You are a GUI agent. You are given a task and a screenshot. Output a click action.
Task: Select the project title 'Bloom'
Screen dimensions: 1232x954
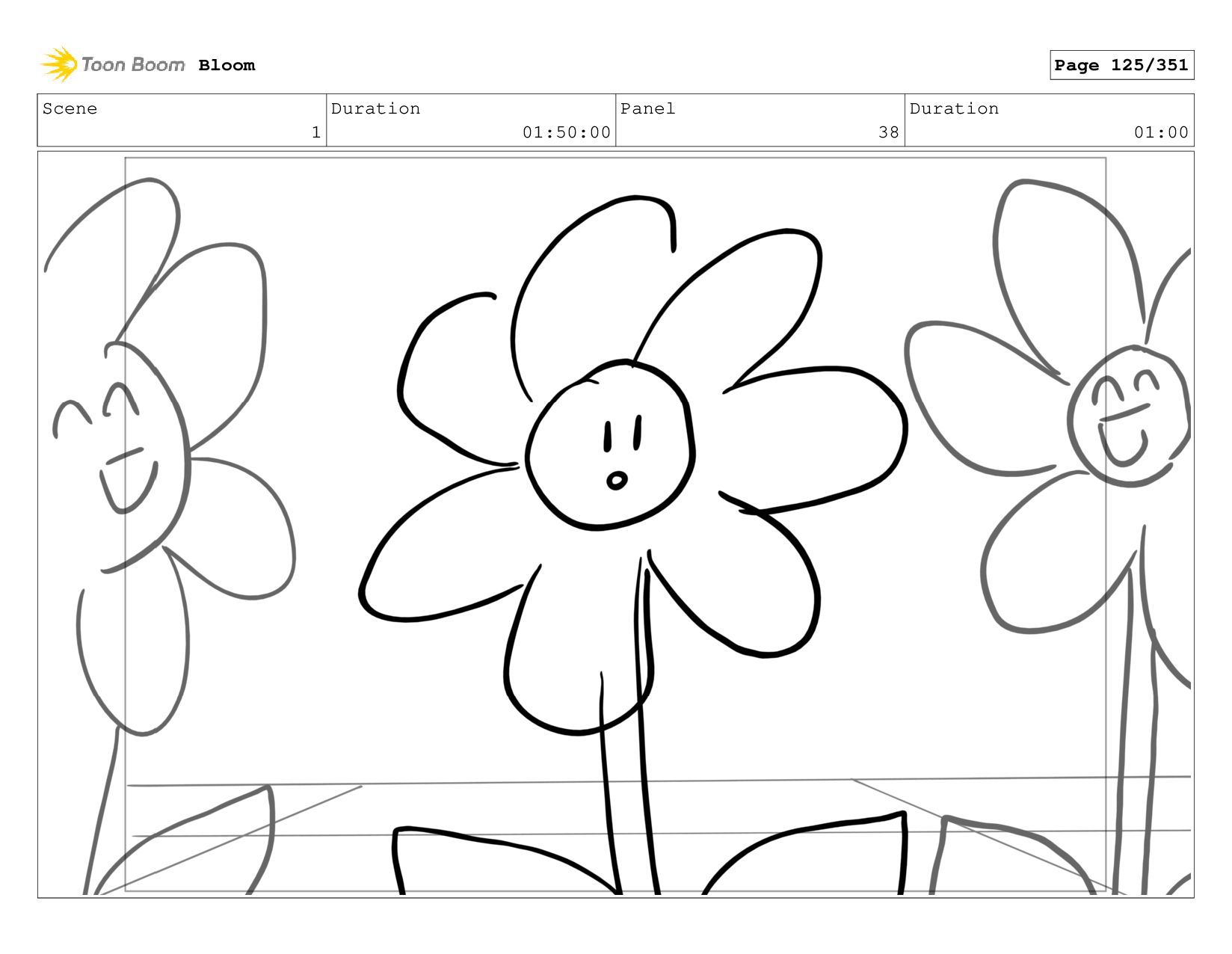point(227,65)
